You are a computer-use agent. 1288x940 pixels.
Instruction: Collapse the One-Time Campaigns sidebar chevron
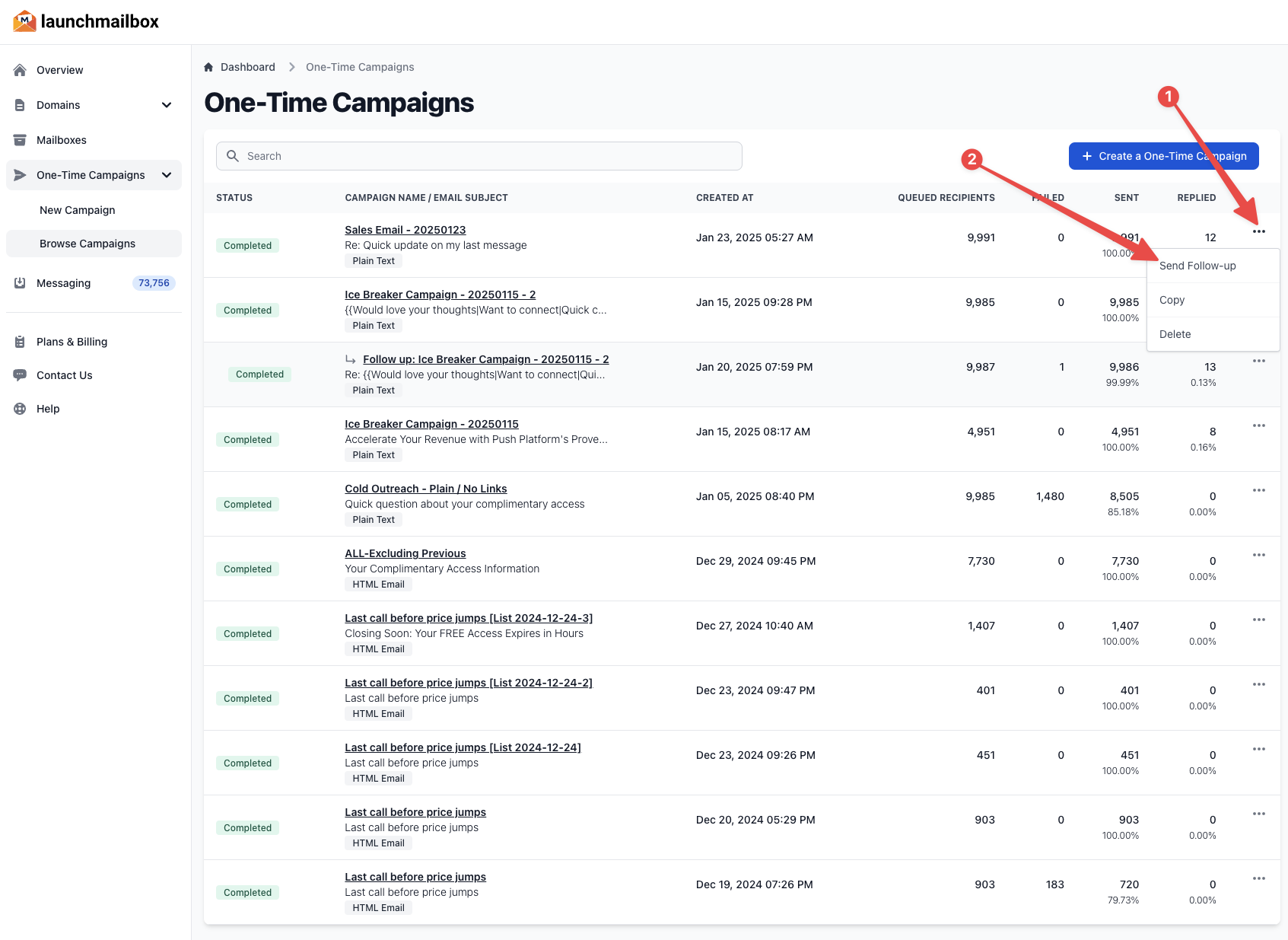coord(167,175)
